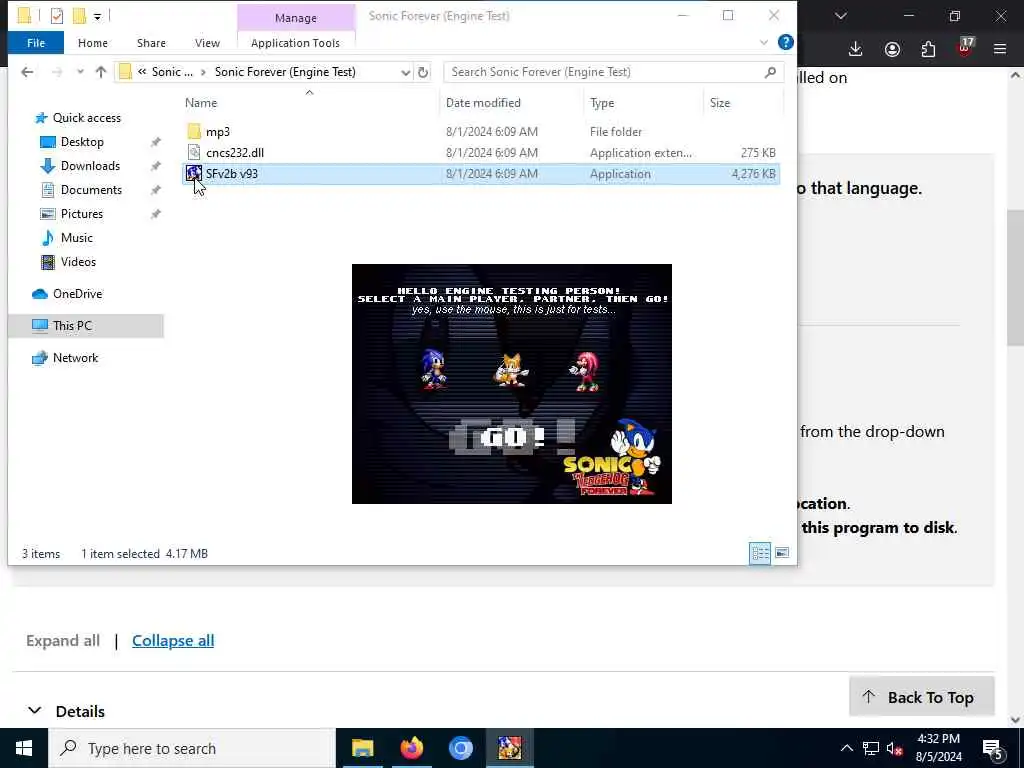This screenshot has height=768, width=1024.
Task: Open Chrome from the taskbar
Action: (x=460, y=748)
